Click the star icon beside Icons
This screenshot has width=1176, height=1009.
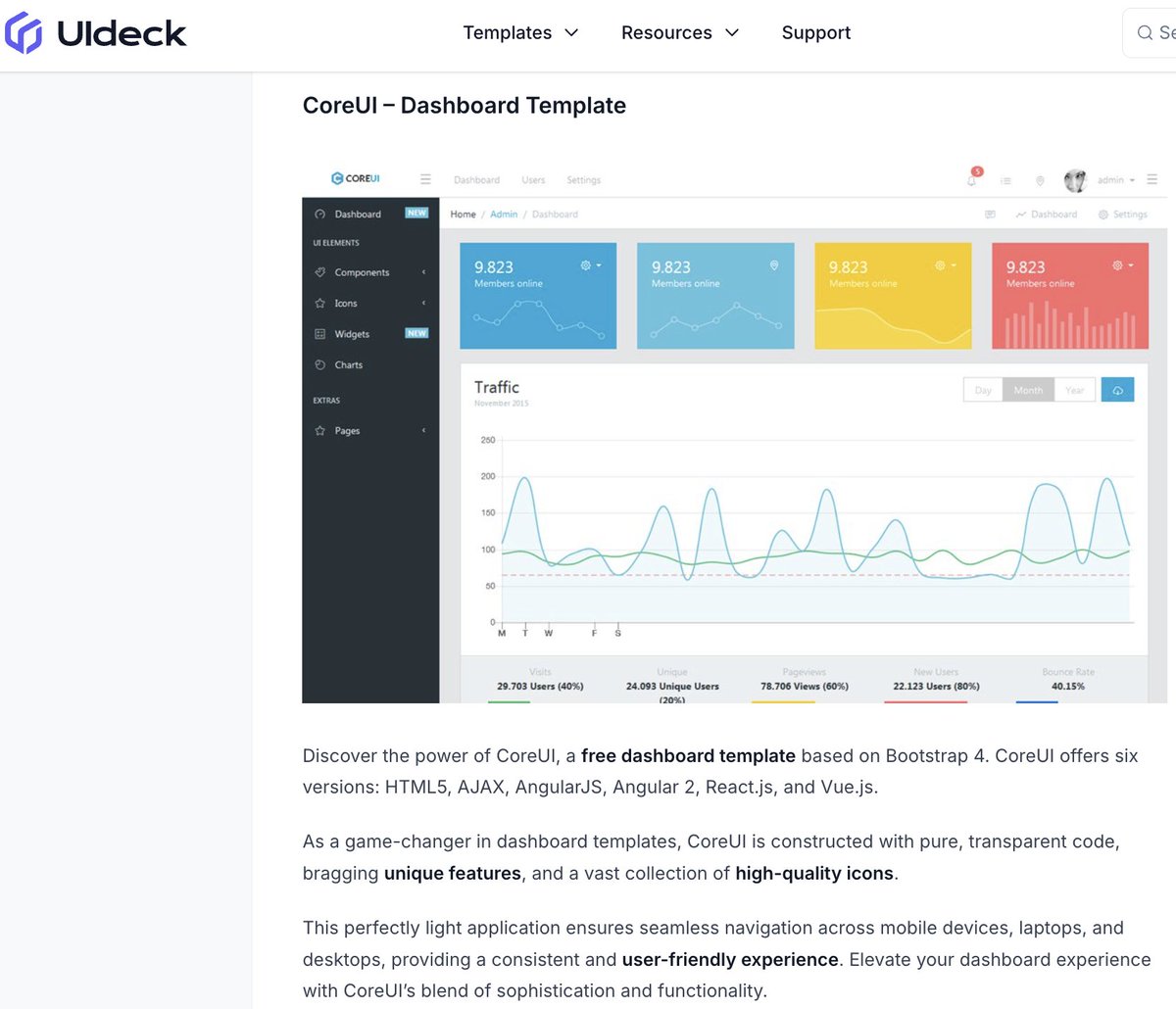point(319,304)
